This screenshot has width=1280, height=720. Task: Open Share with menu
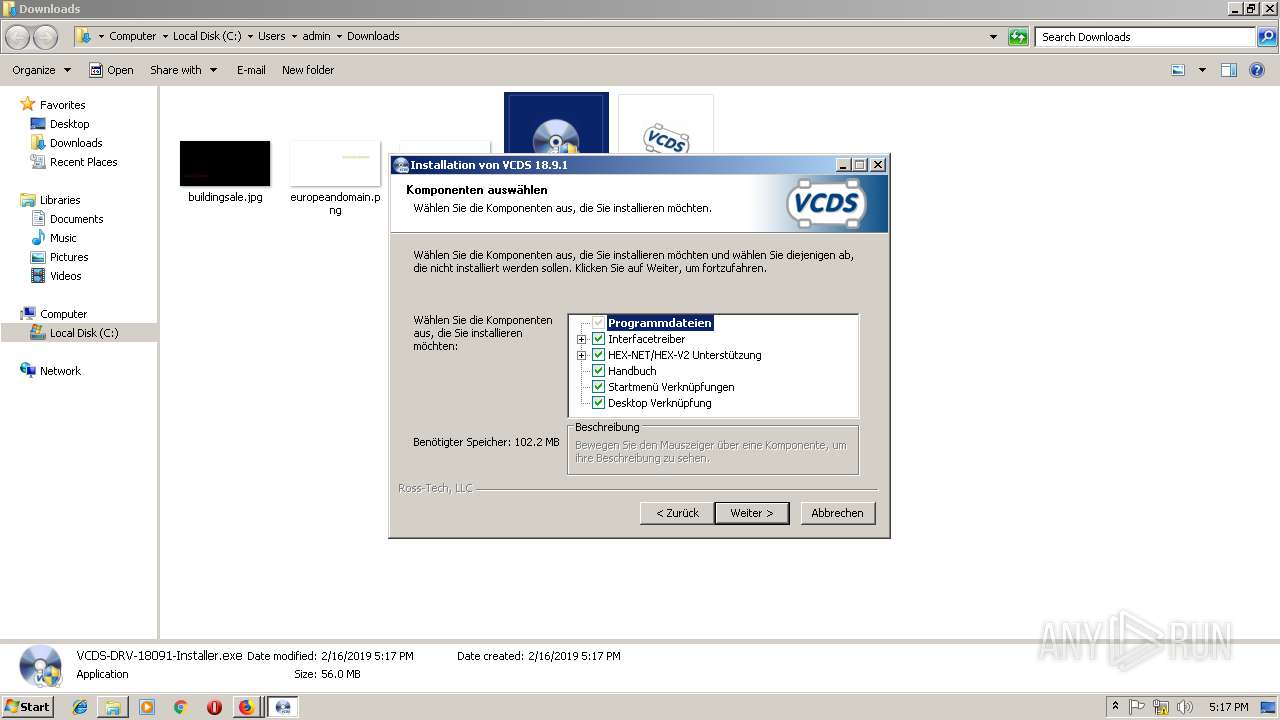click(183, 70)
